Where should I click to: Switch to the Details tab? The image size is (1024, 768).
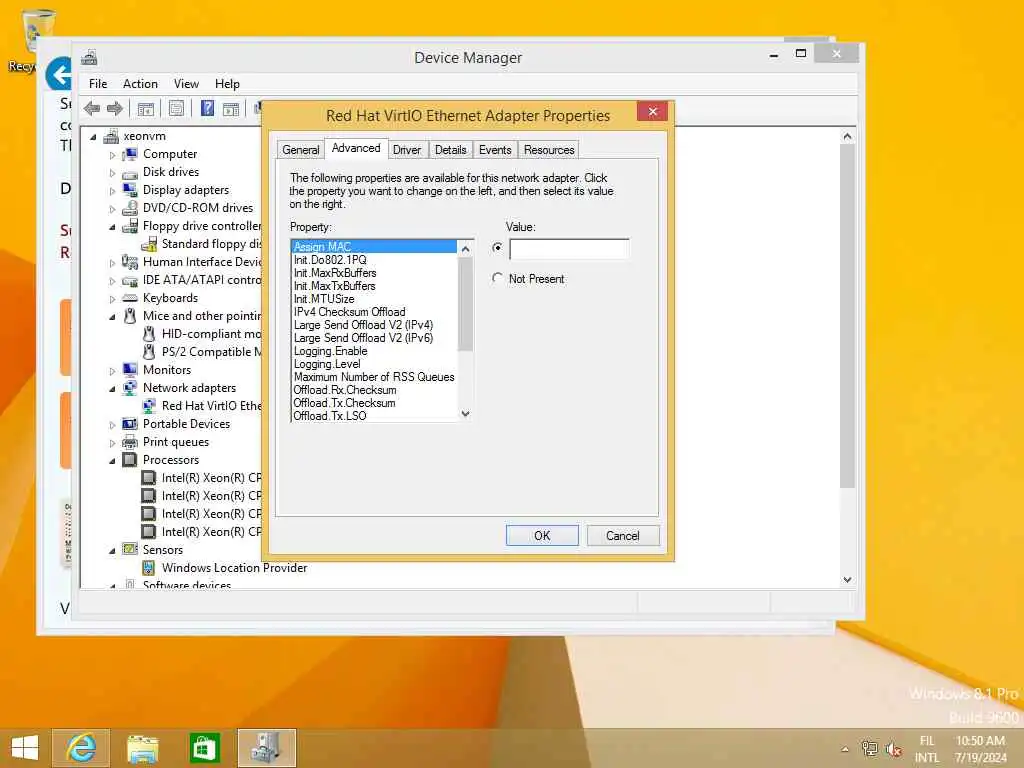pyautogui.click(x=451, y=150)
